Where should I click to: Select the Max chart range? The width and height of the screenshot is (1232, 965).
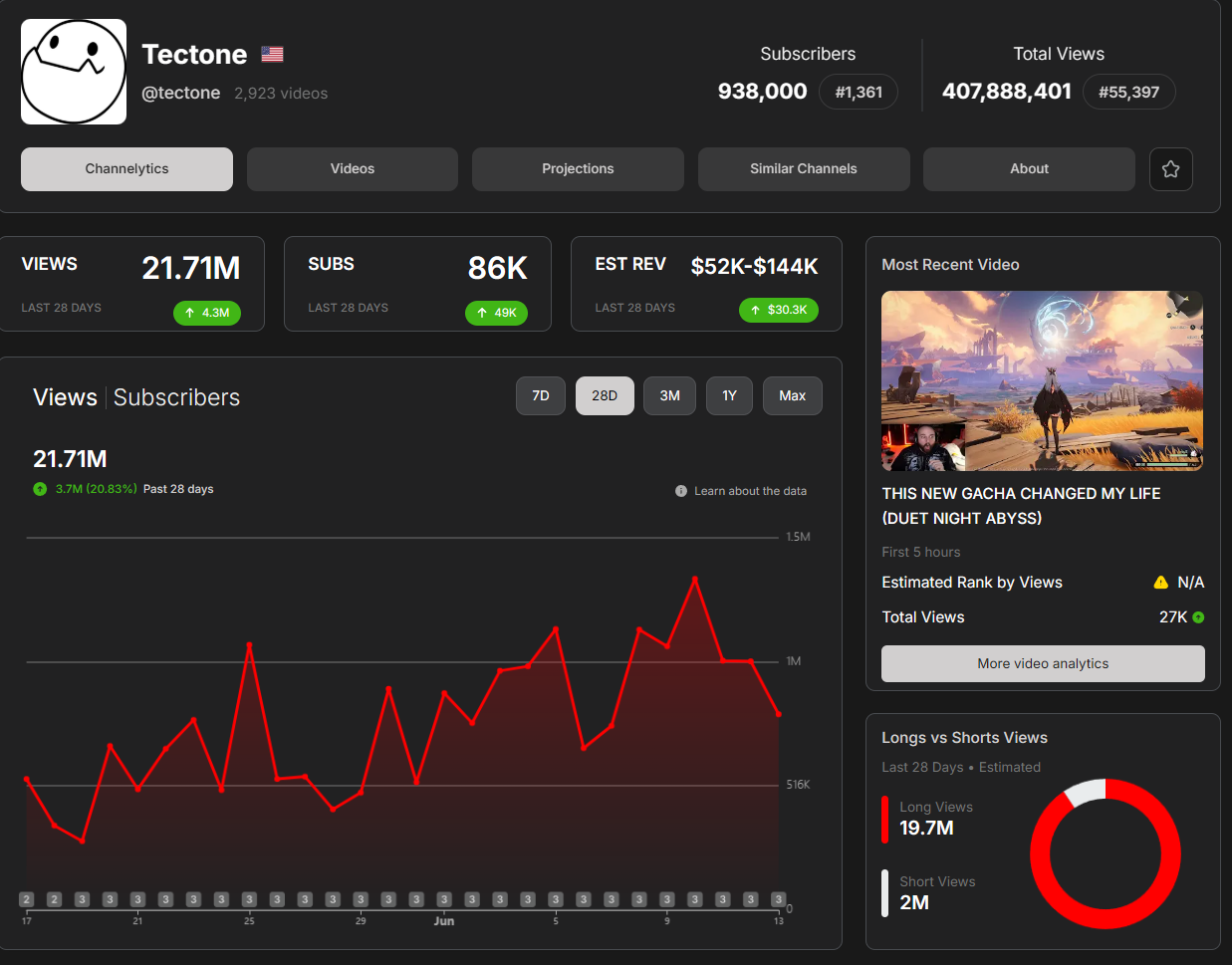pyautogui.click(x=793, y=396)
